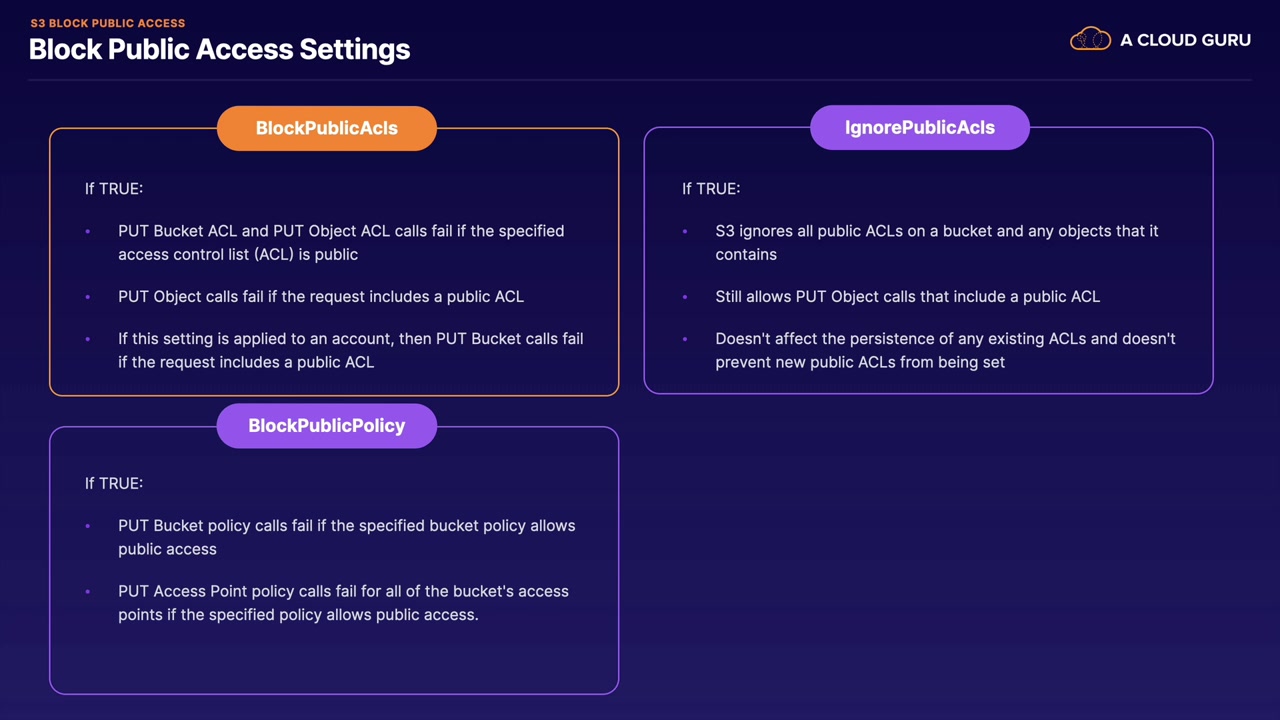This screenshot has height=720, width=1280.
Task: Click 'If TRUE:' text in IgnorePublicAcls box
Action: tap(711, 188)
